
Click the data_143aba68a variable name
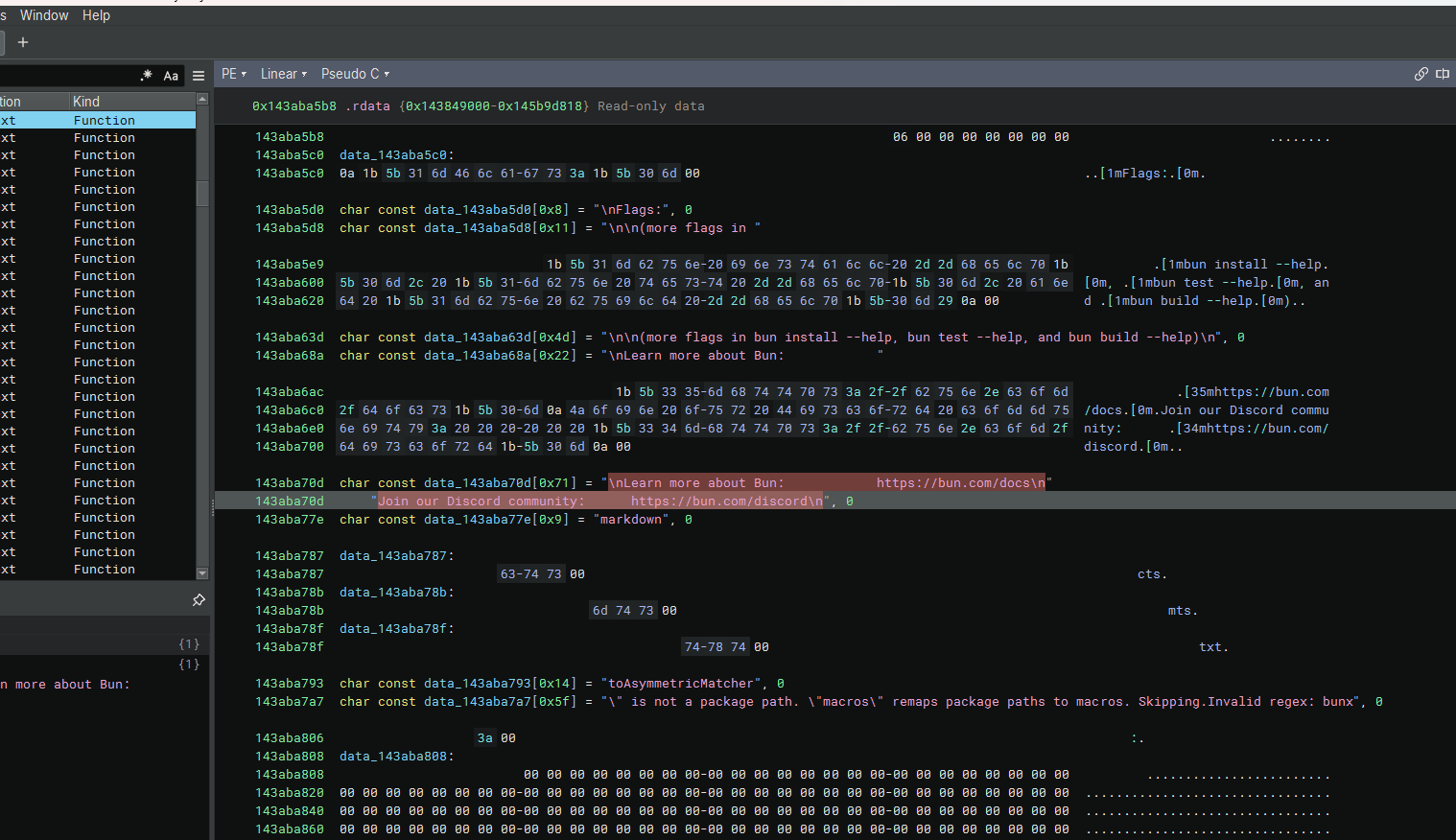click(x=477, y=356)
